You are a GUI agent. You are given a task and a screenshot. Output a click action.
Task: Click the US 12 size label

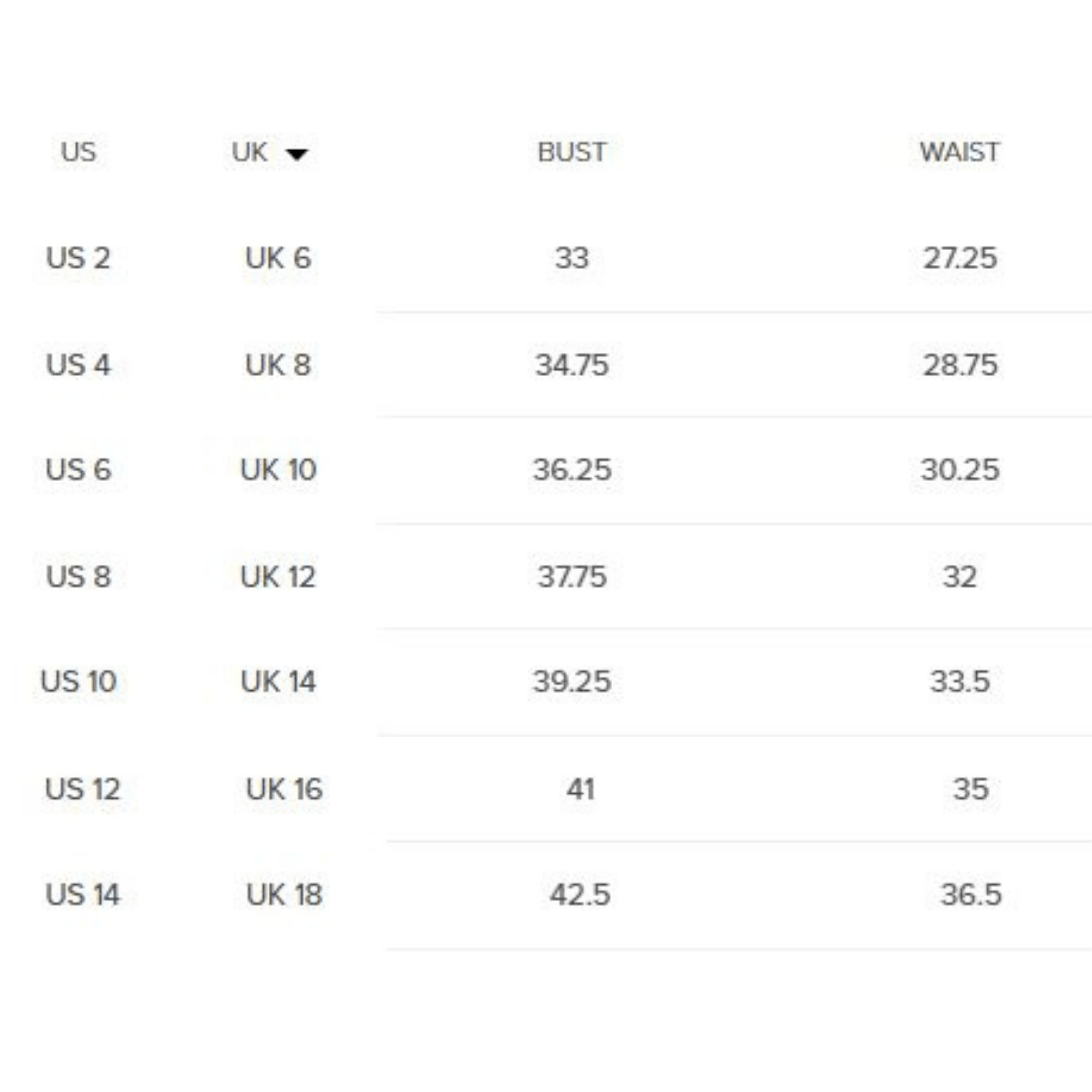click(82, 789)
